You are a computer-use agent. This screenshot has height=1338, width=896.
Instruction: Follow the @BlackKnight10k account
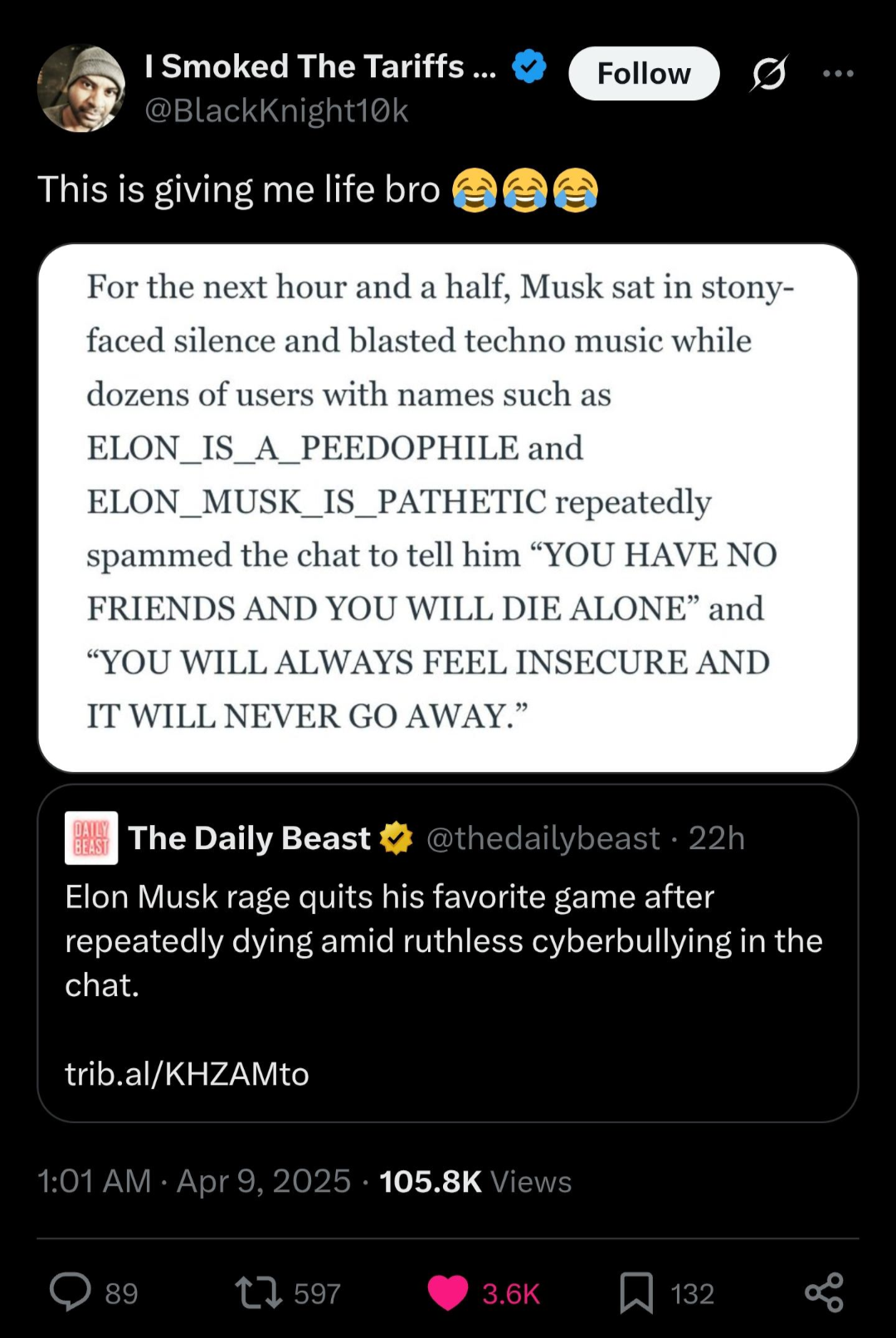(x=643, y=74)
